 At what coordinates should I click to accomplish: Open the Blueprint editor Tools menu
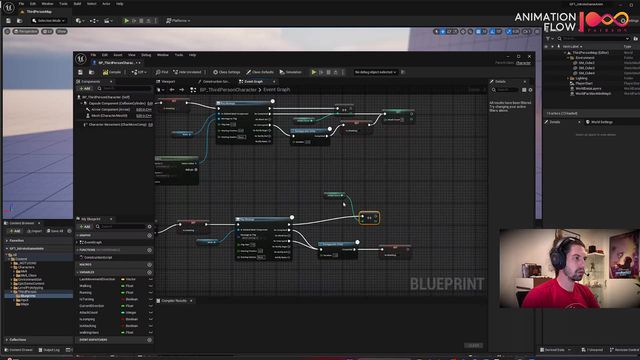[179, 55]
